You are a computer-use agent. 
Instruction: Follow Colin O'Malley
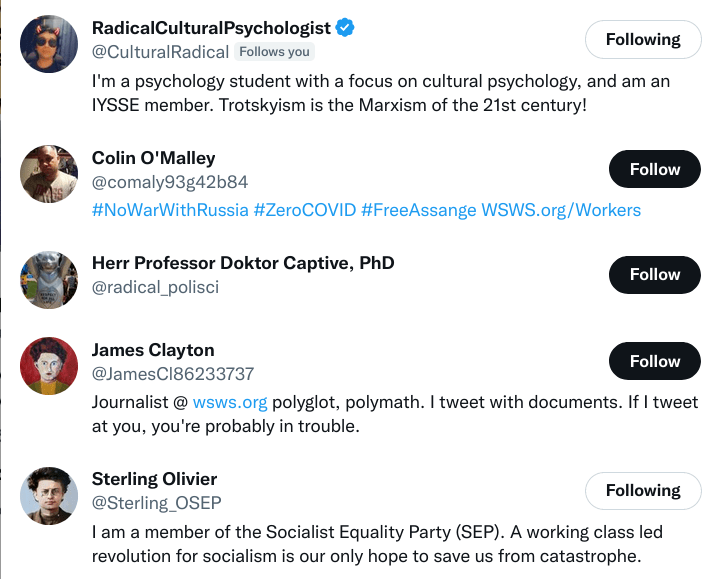pyautogui.click(x=654, y=170)
